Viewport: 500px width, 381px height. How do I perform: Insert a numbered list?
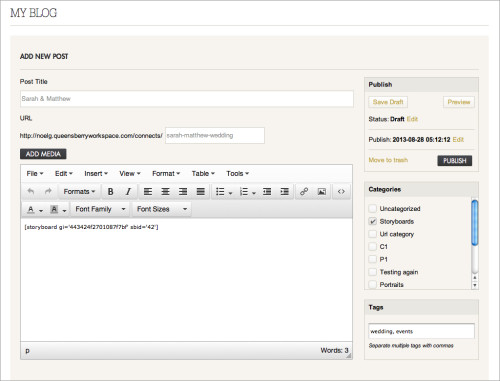point(244,192)
